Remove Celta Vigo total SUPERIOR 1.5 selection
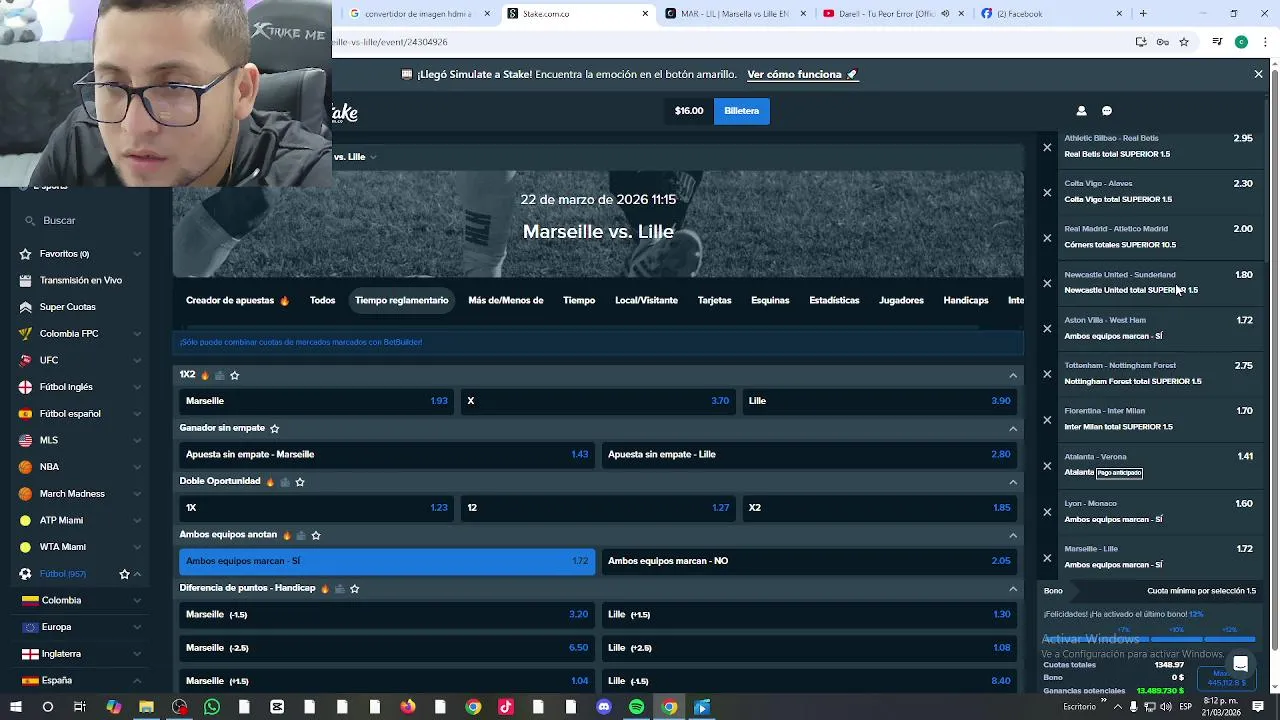 point(1047,192)
